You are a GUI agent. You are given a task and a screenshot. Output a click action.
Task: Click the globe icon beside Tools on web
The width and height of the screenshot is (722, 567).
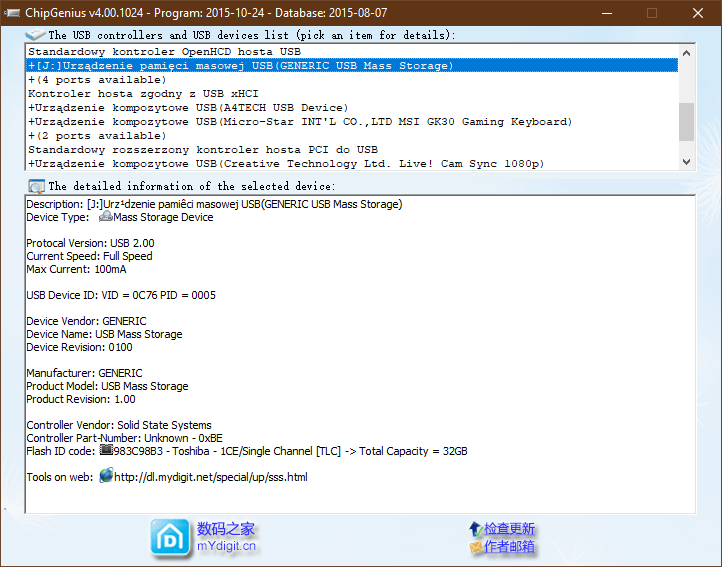pos(106,475)
